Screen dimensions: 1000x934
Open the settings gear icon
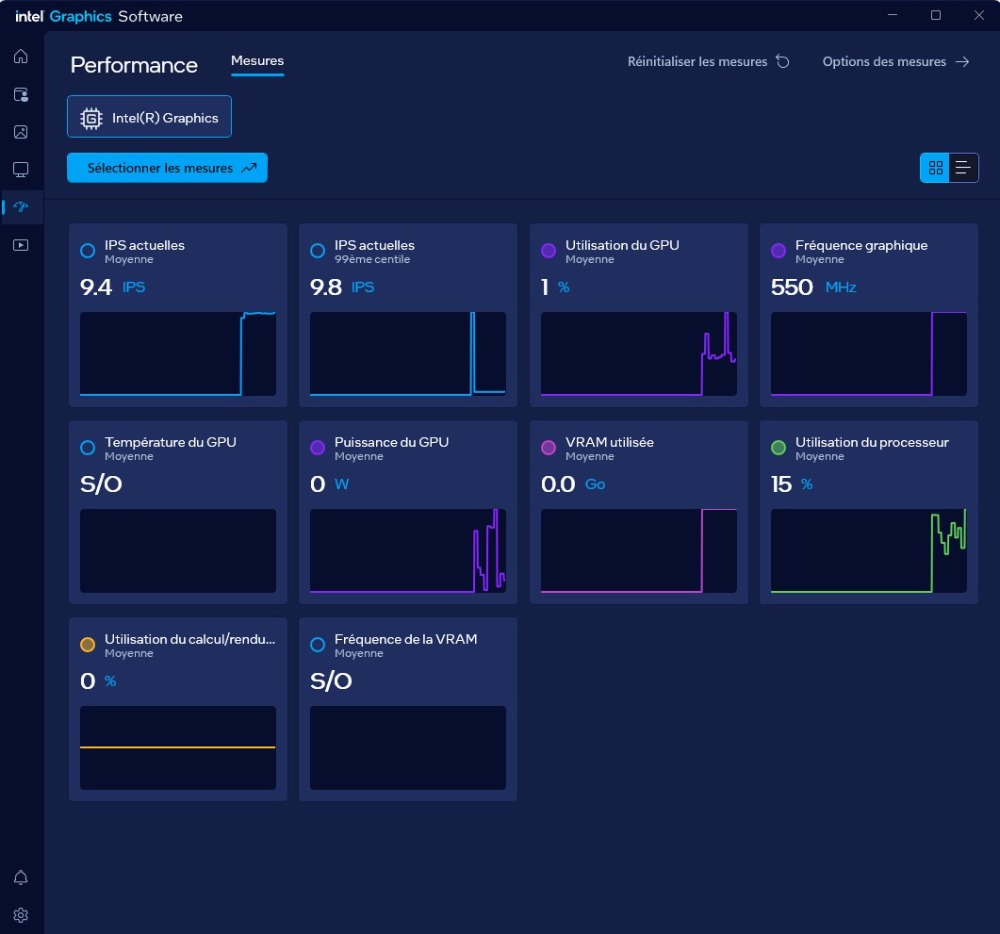[21, 914]
